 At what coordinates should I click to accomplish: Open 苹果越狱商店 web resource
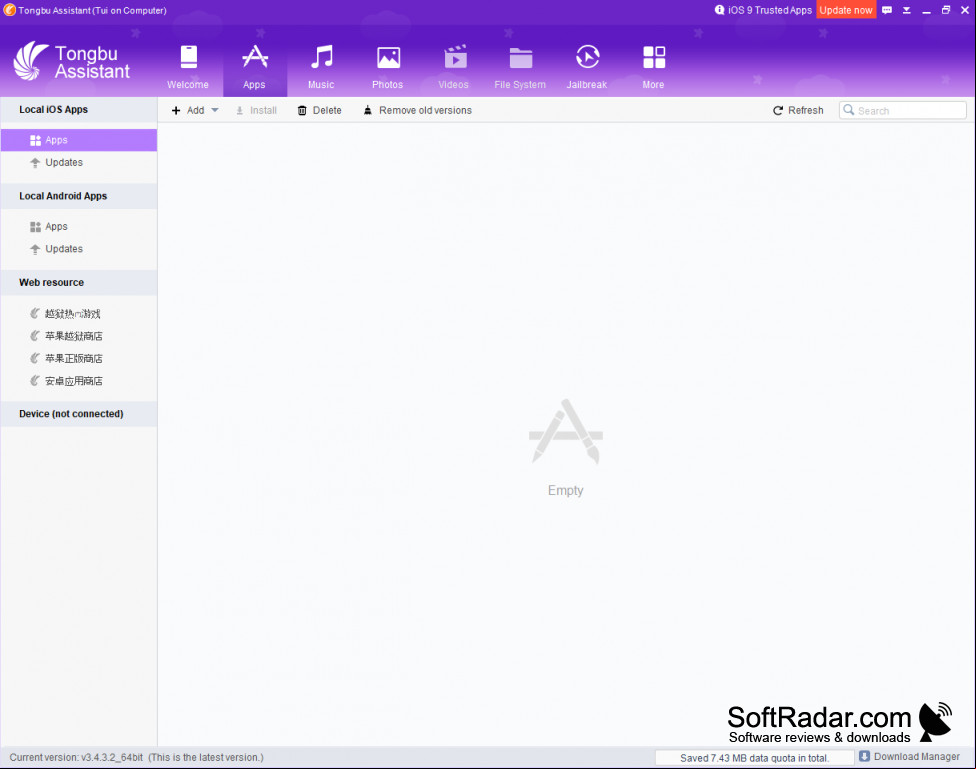(x=73, y=336)
